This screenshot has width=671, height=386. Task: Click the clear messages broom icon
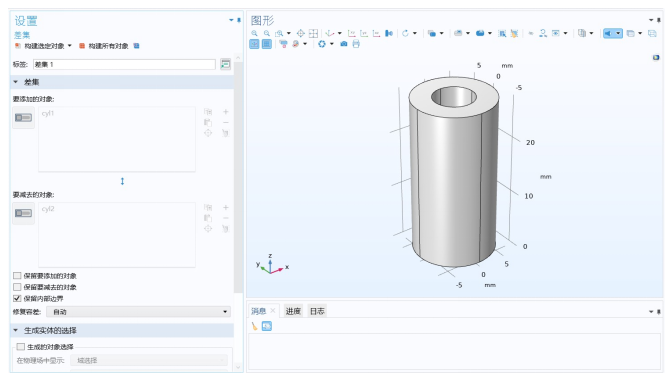(255, 327)
